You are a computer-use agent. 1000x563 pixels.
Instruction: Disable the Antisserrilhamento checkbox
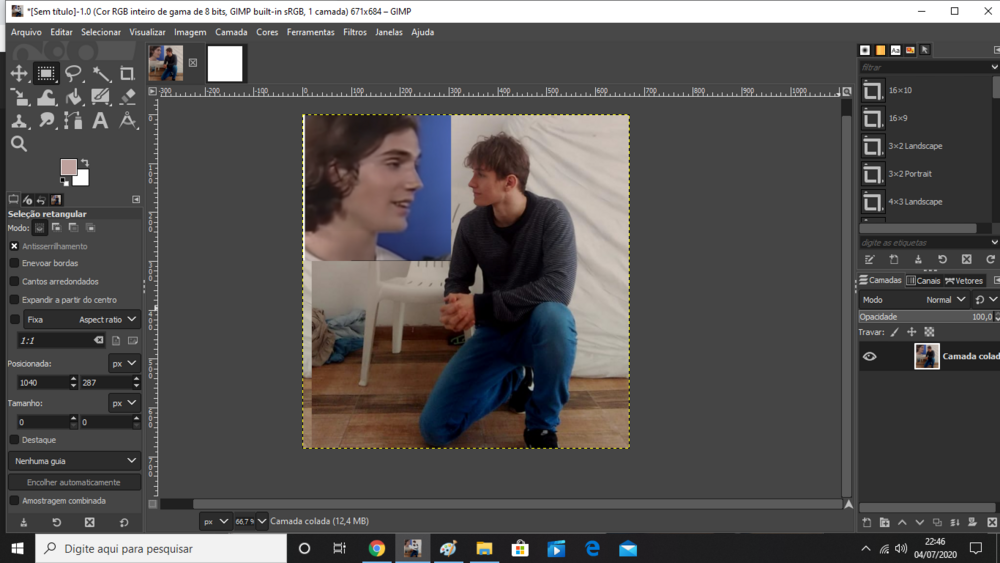(14, 246)
